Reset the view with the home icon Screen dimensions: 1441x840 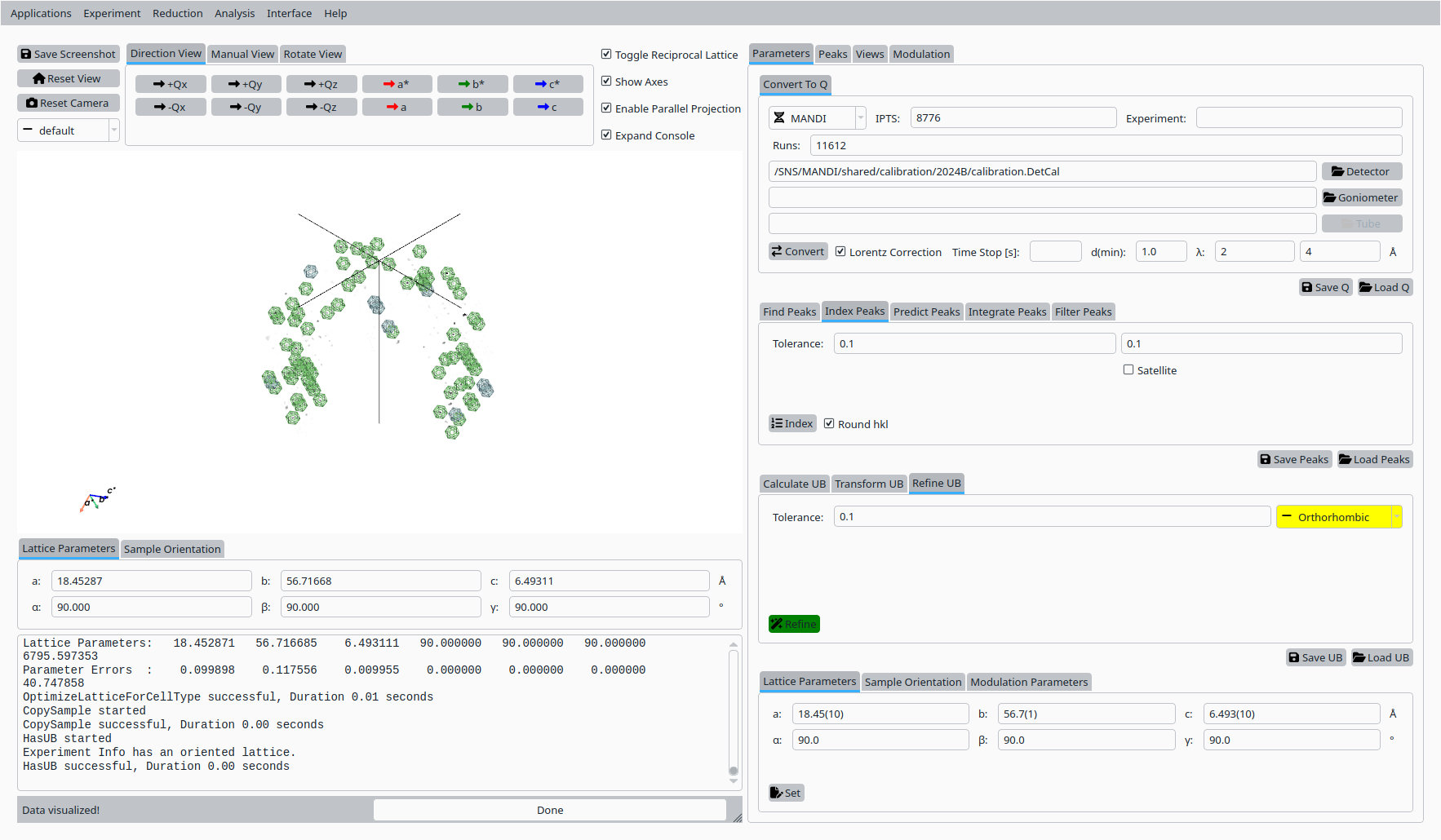(x=69, y=78)
